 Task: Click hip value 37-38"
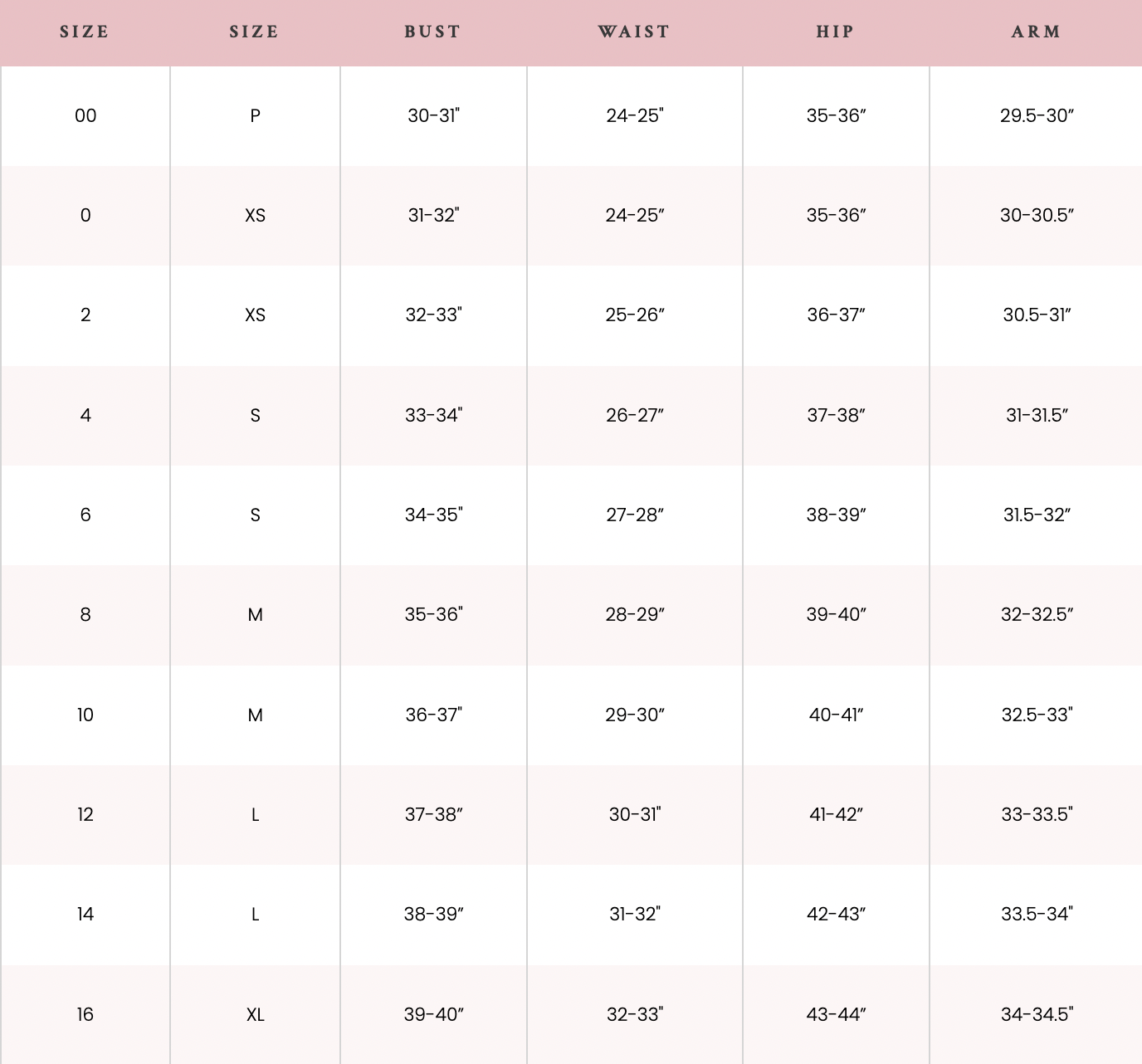pyautogui.click(x=836, y=415)
